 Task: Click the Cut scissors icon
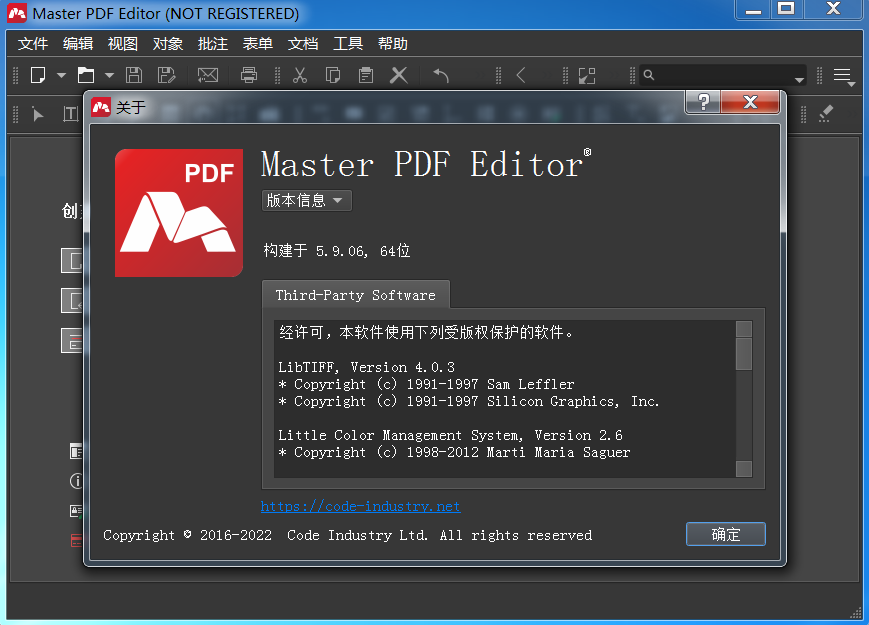(300, 75)
